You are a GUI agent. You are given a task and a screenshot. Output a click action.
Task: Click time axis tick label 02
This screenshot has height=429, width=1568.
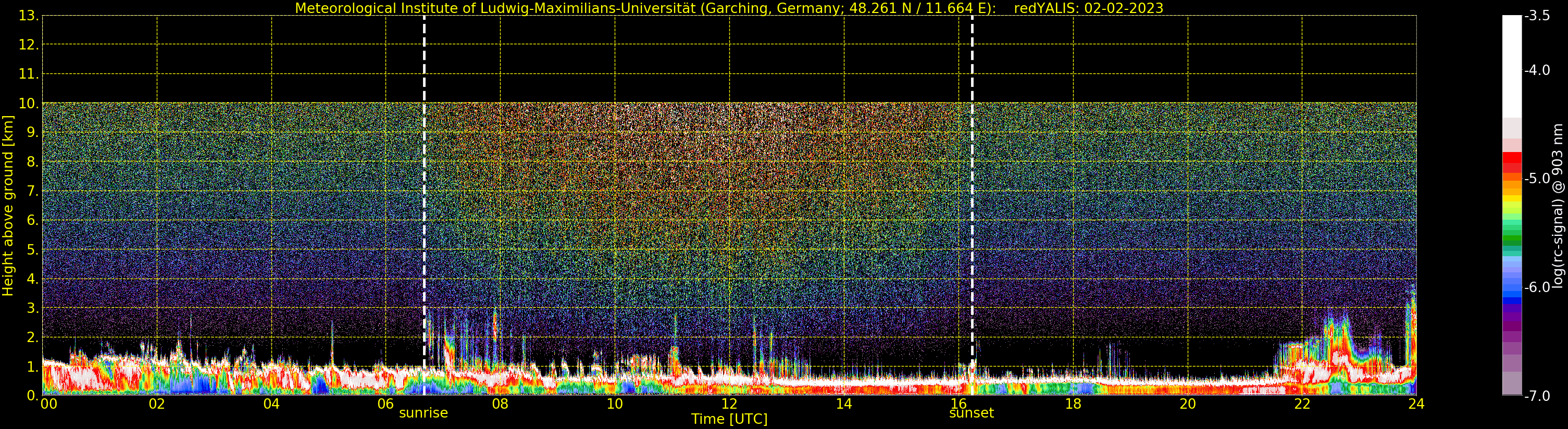157,404
